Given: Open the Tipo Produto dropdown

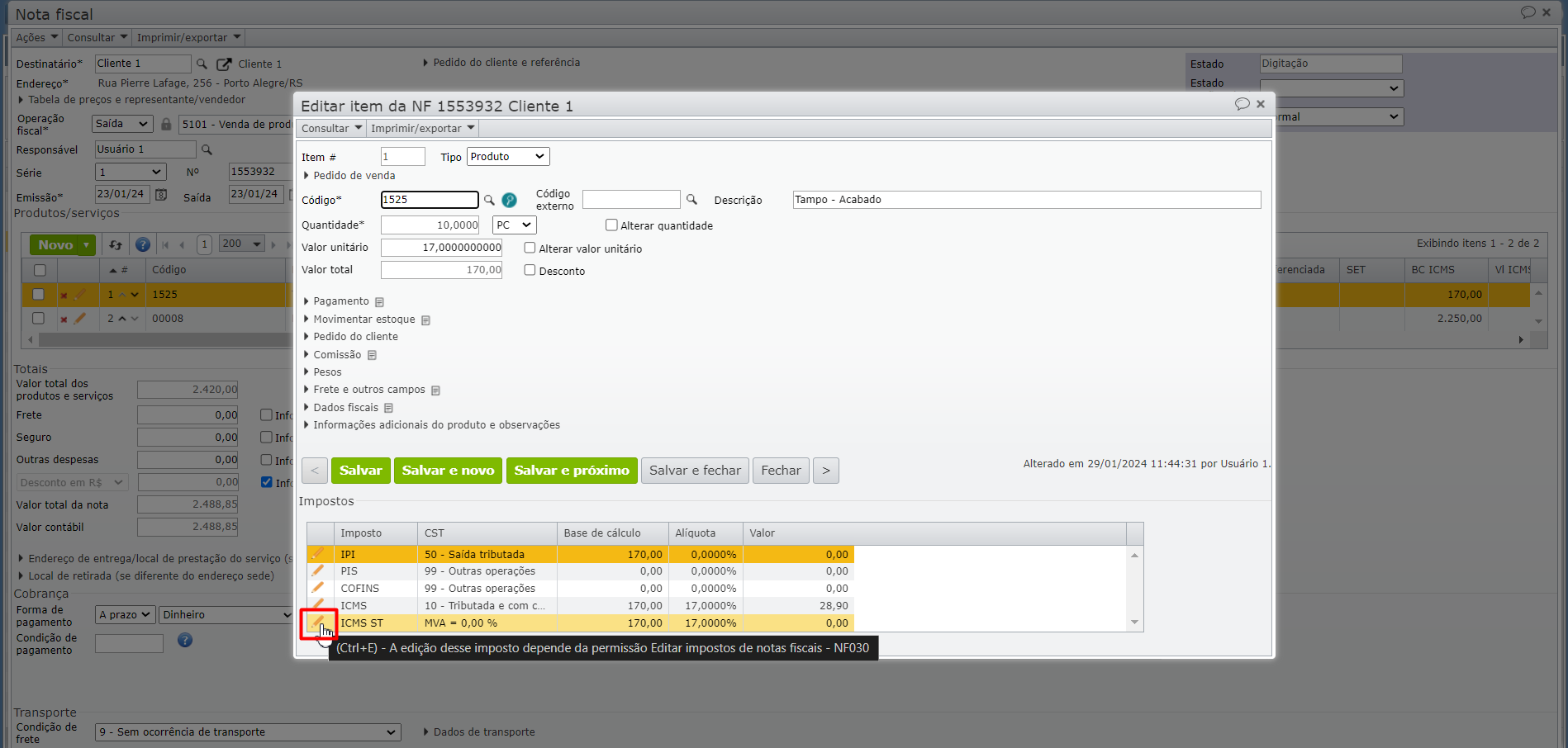Looking at the screenshot, I should (508, 157).
